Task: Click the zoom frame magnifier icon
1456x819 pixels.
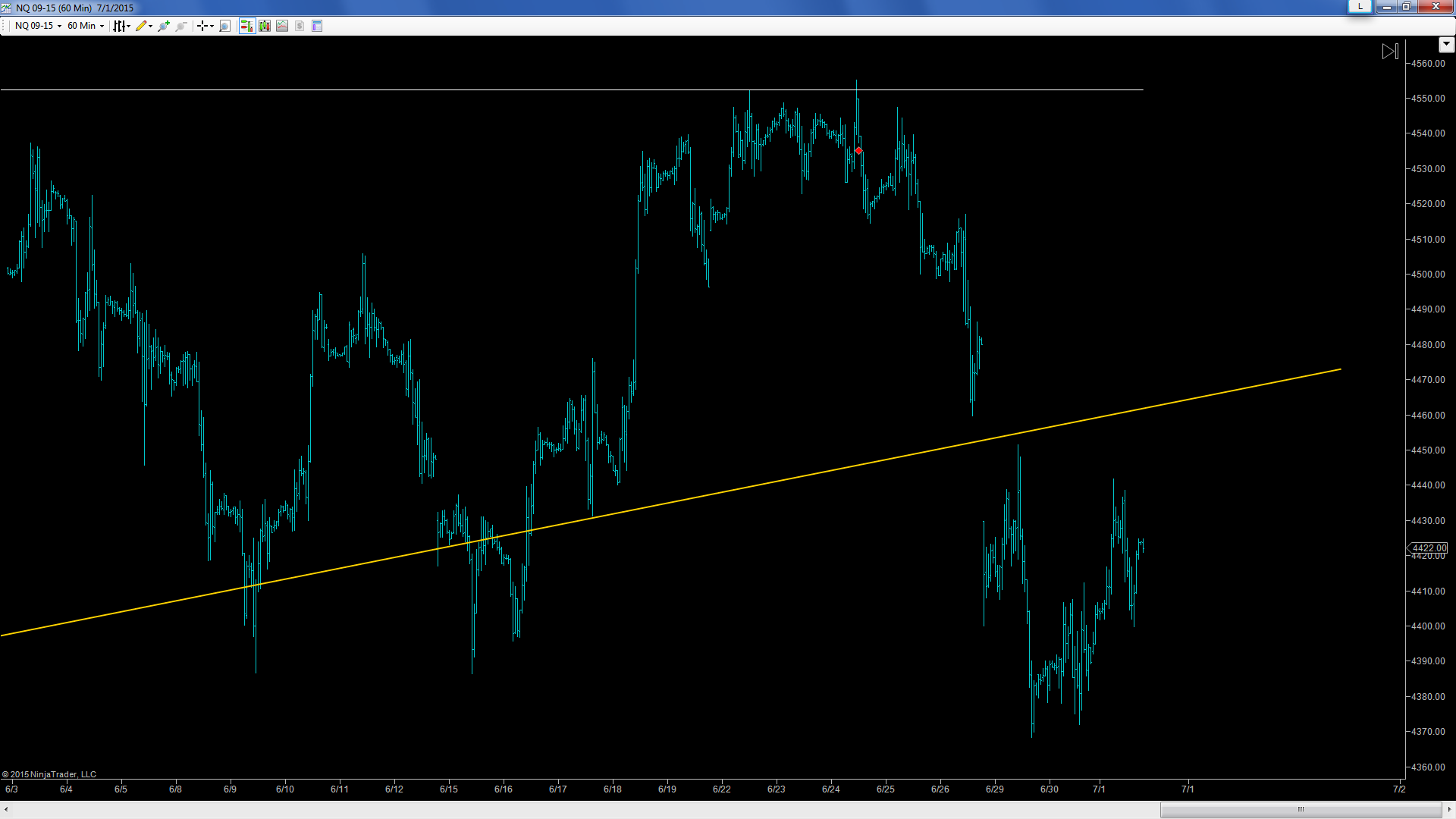Action: [224, 26]
